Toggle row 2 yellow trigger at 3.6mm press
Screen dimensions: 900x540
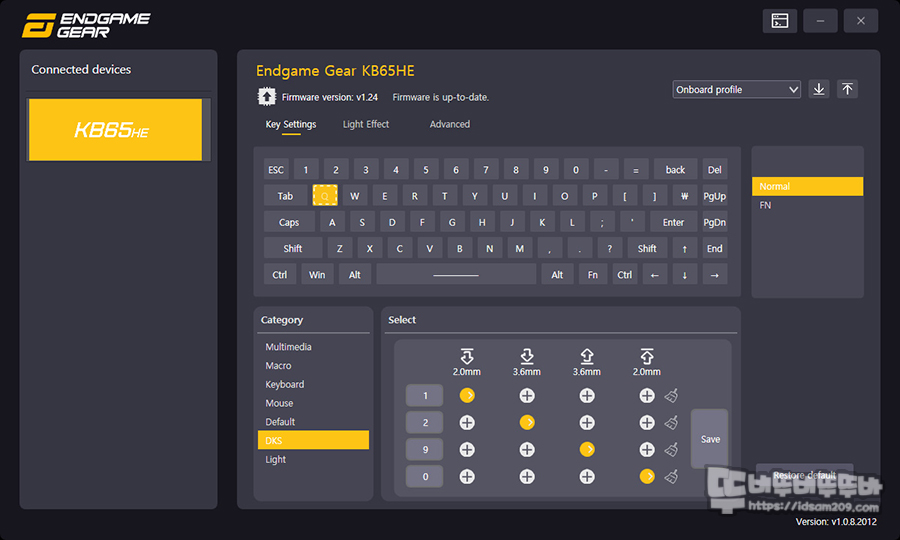[x=527, y=422]
